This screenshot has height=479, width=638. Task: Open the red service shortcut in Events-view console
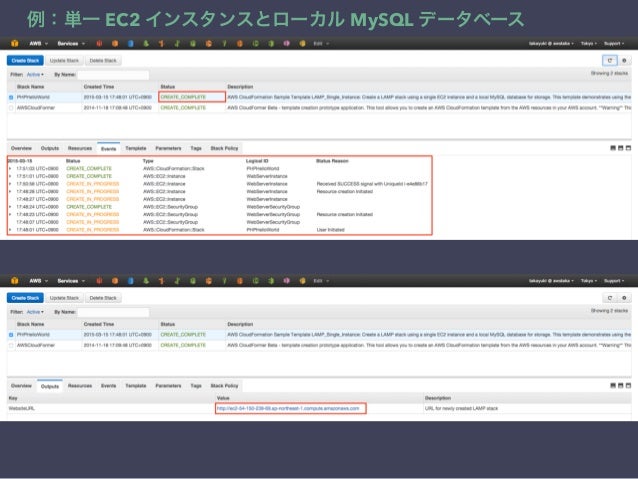pos(99,43)
